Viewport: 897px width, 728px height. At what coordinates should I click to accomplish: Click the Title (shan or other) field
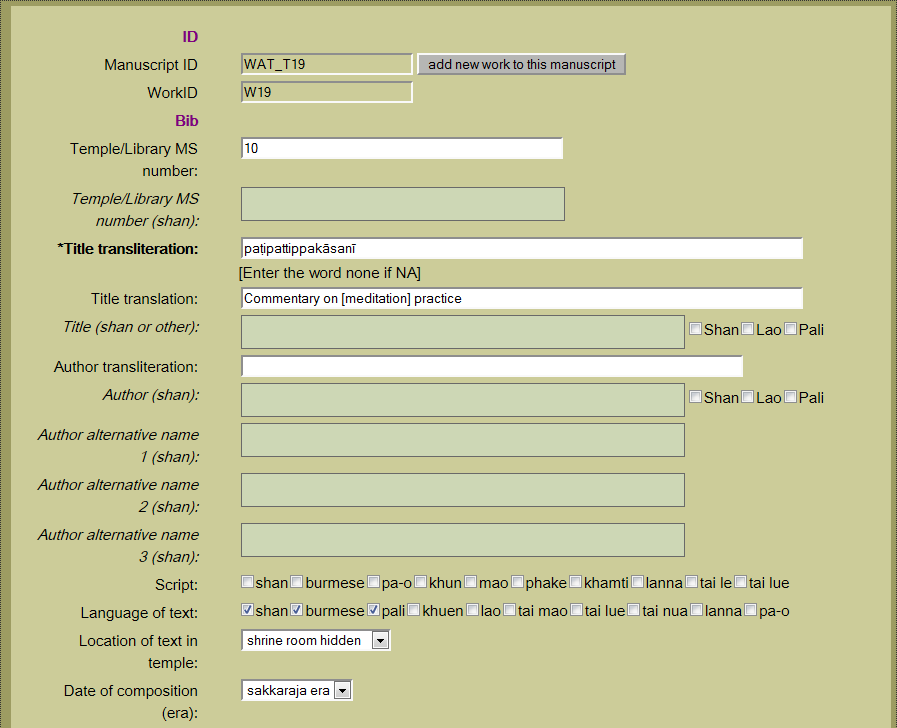point(463,332)
